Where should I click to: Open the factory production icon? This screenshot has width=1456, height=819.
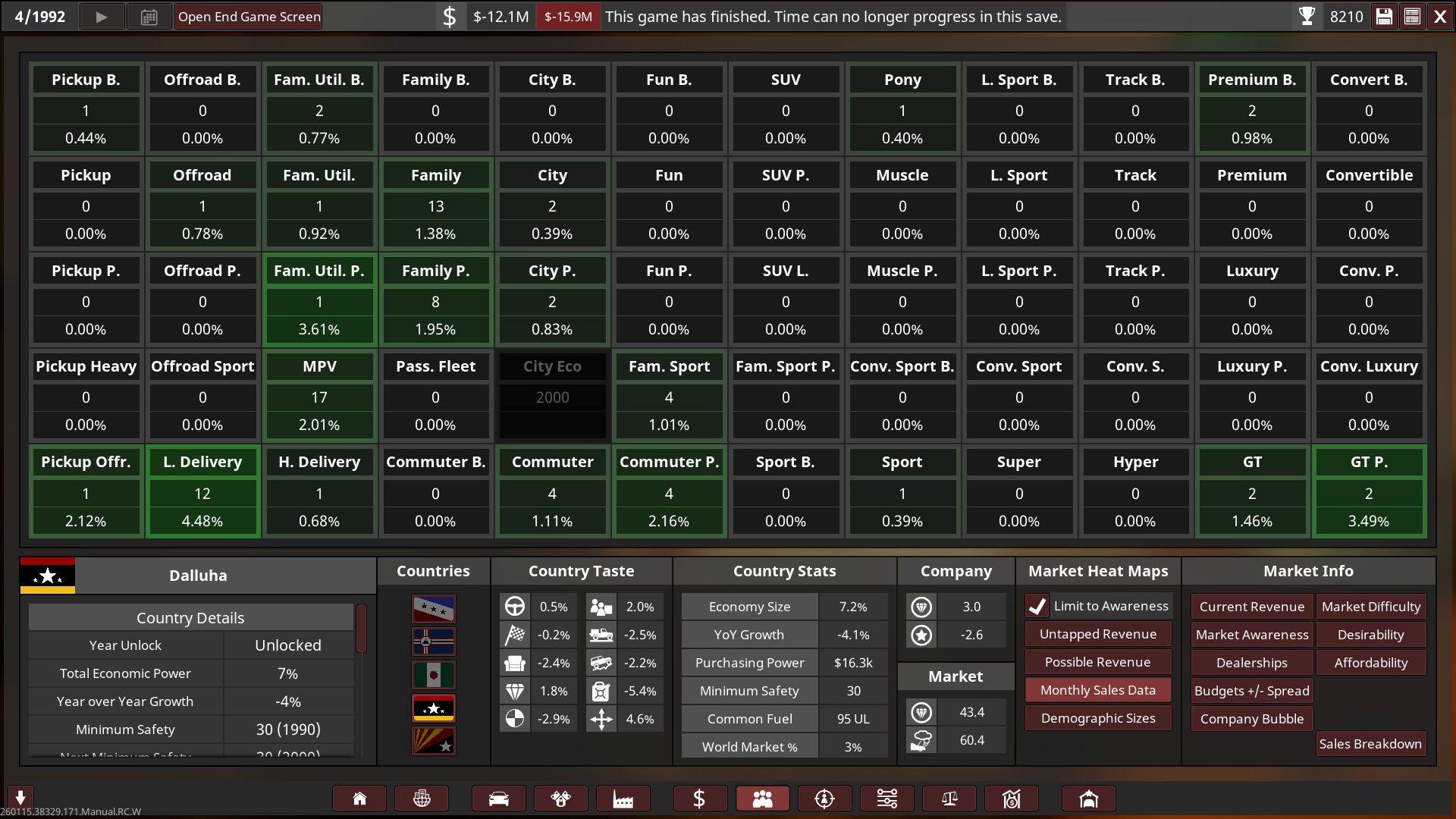(623, 799)
